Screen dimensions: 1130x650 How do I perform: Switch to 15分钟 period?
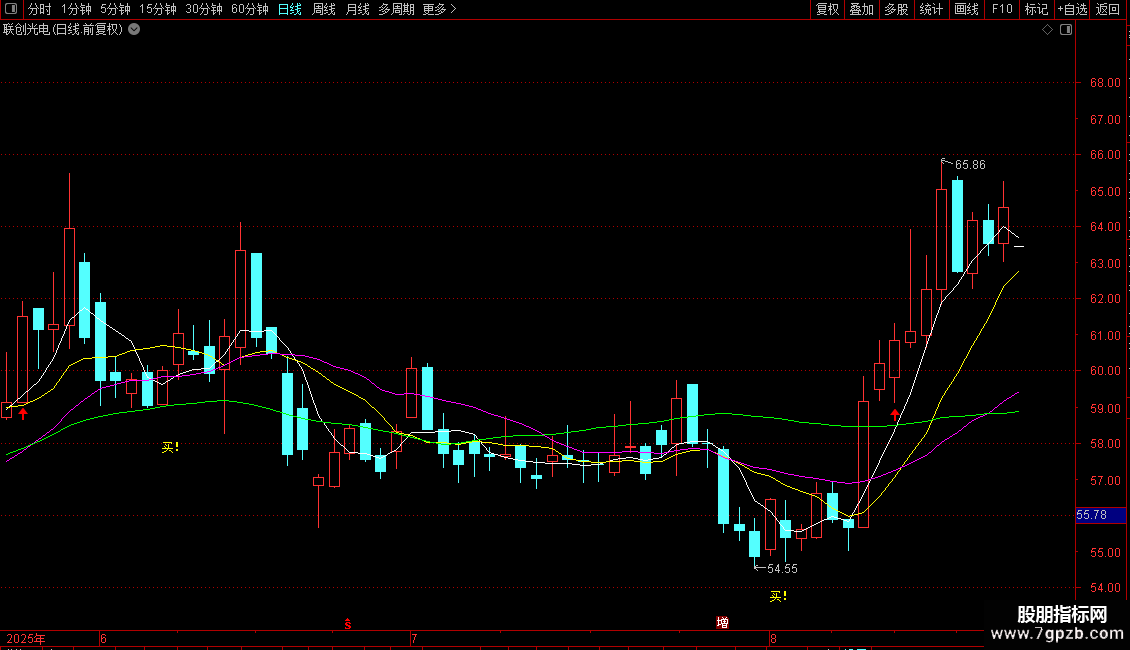158,9
